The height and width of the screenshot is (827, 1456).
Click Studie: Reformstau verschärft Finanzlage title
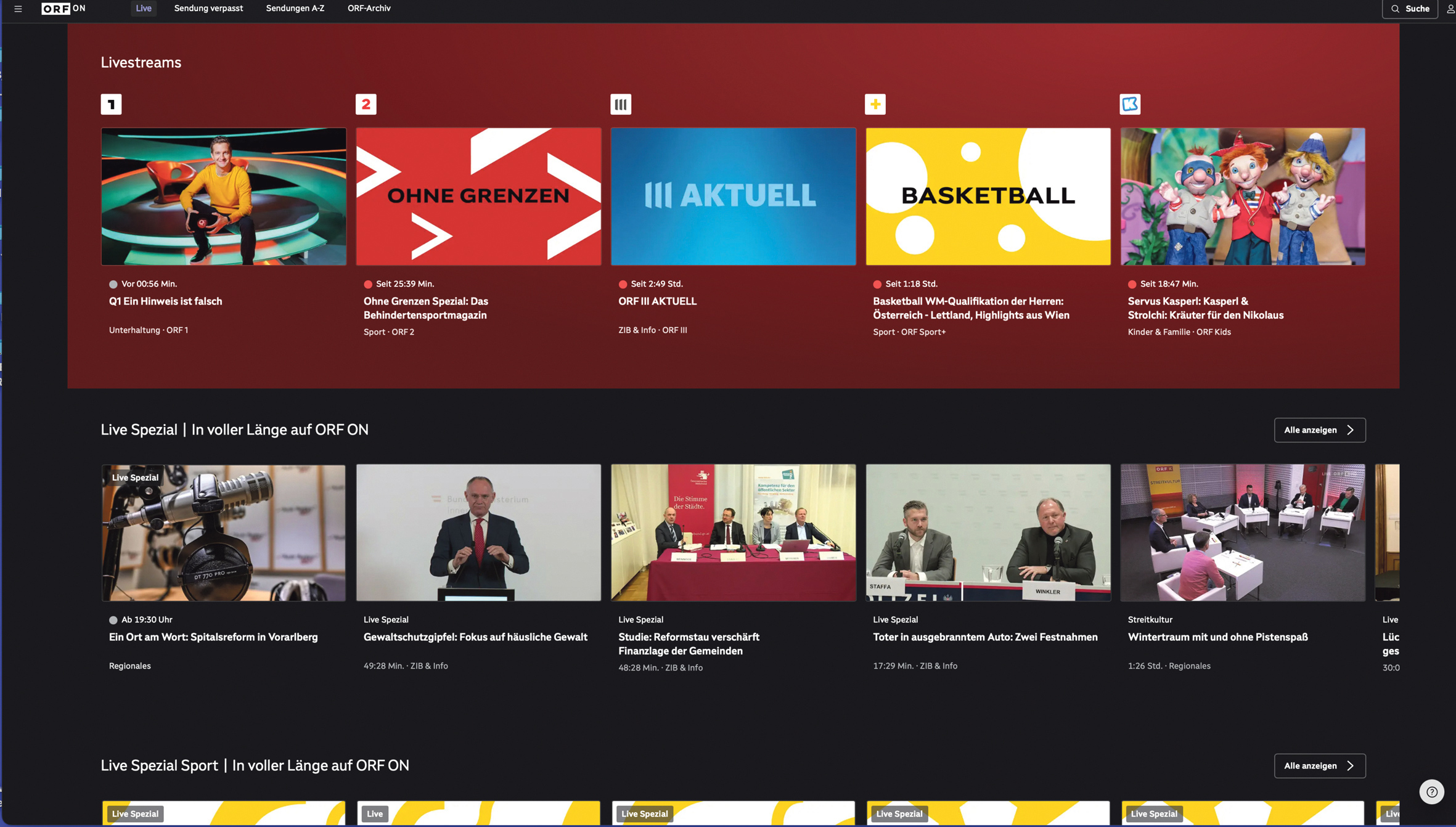(x=689, y=644)
